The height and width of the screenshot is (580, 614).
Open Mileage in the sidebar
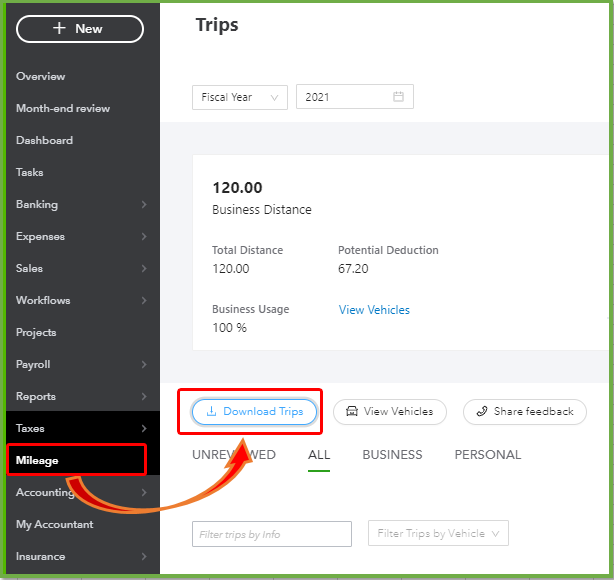37,461
